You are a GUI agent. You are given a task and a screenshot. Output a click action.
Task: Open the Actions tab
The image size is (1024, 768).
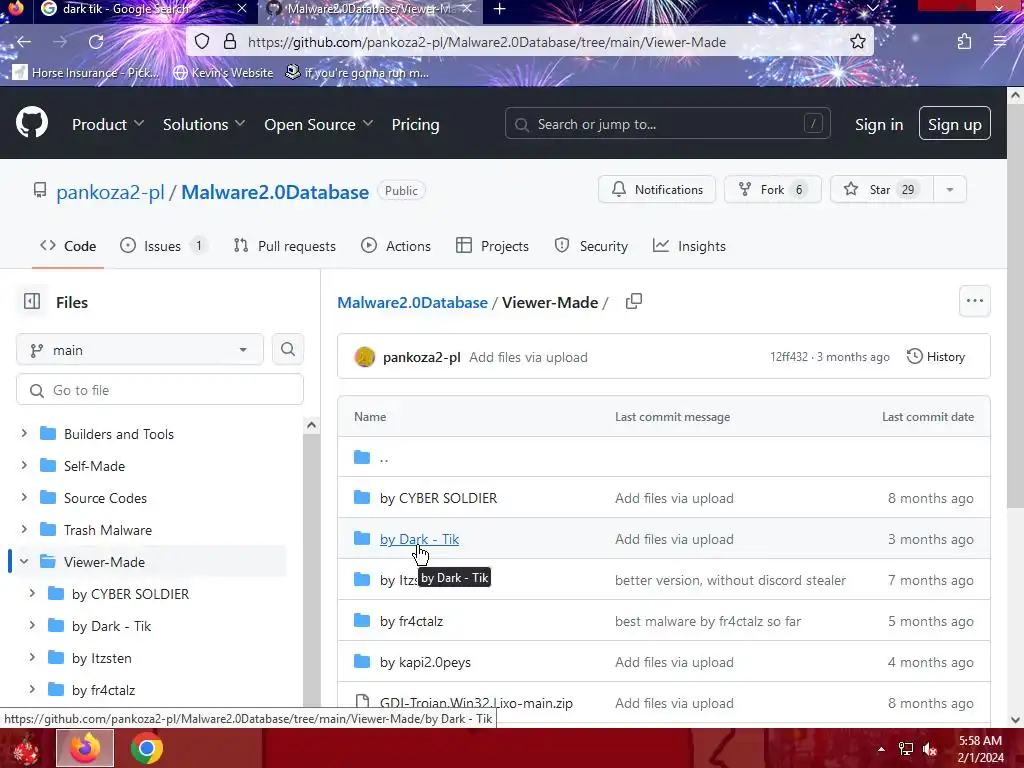tap(396, 246)
